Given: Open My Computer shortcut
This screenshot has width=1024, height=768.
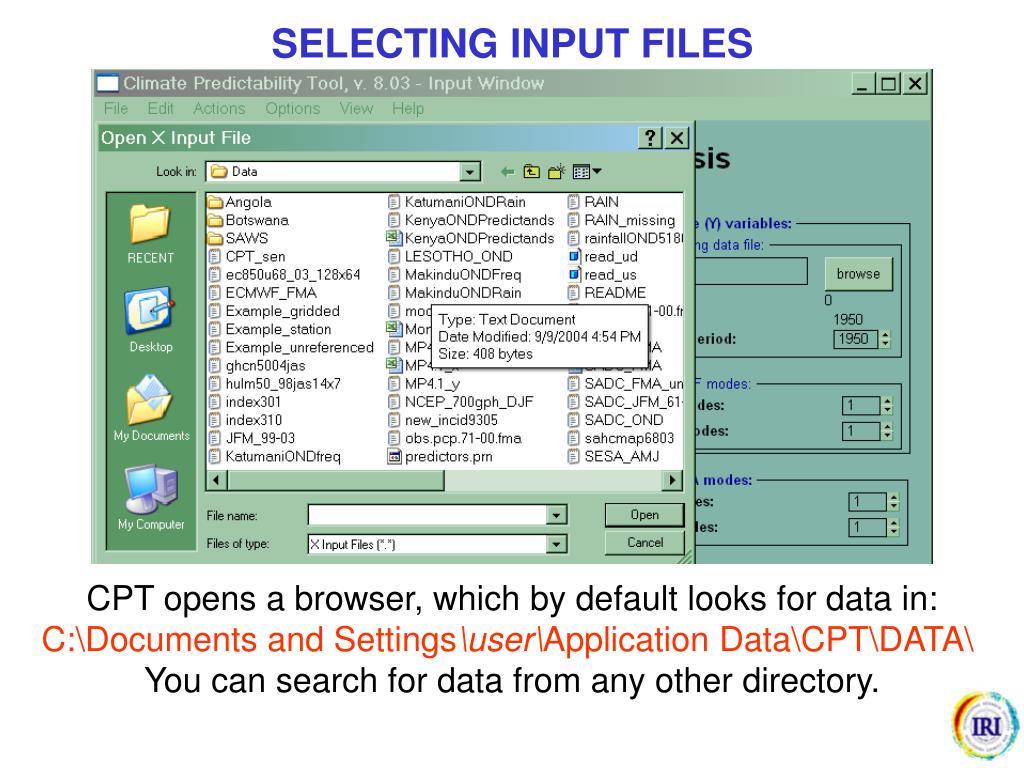Looking at the screenshot, I should click(151, 497).
